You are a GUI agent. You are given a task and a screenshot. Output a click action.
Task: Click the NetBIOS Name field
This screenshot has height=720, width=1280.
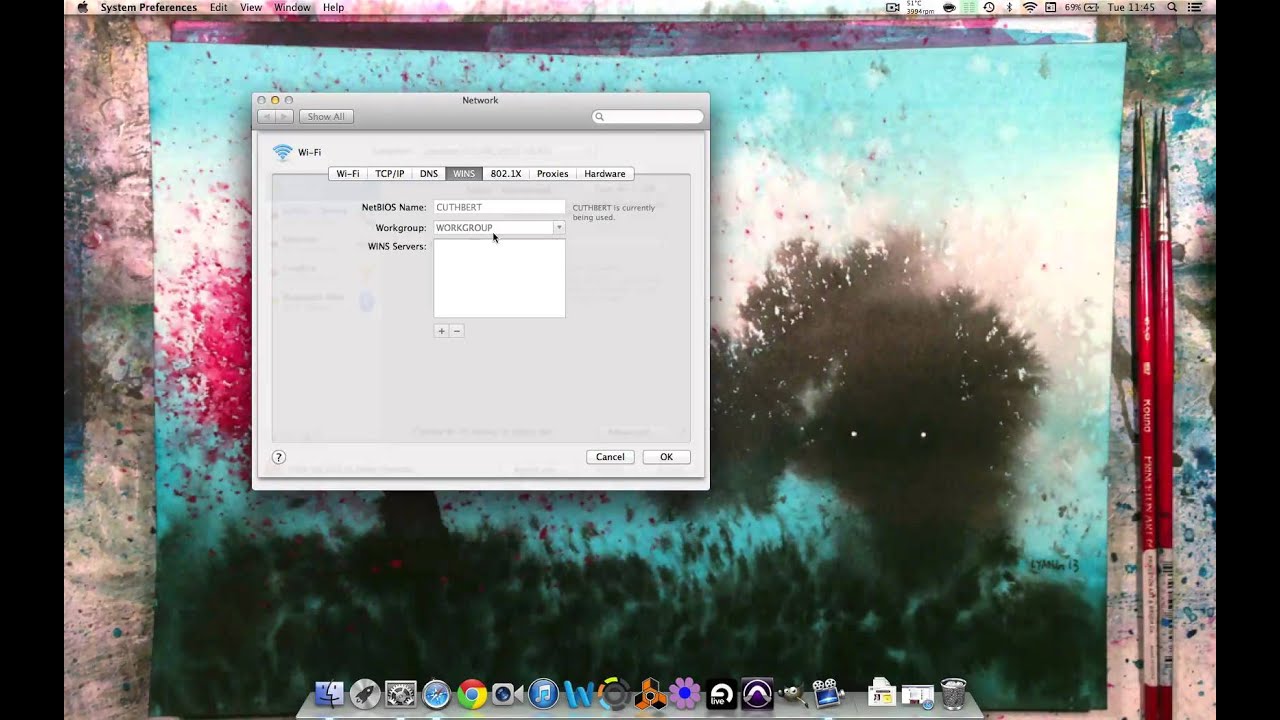click(499, 207)
